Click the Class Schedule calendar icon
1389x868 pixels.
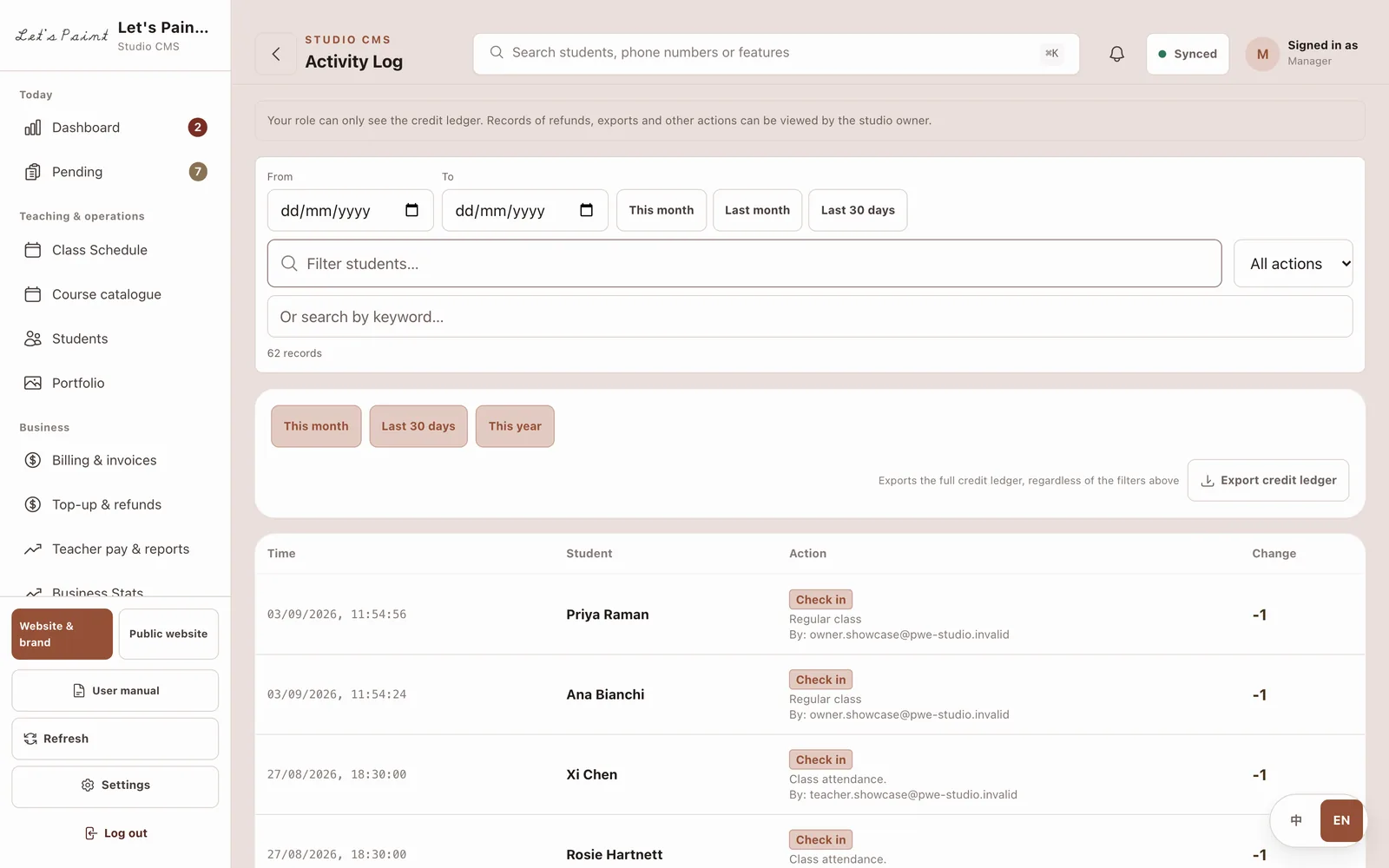[33, 250]
